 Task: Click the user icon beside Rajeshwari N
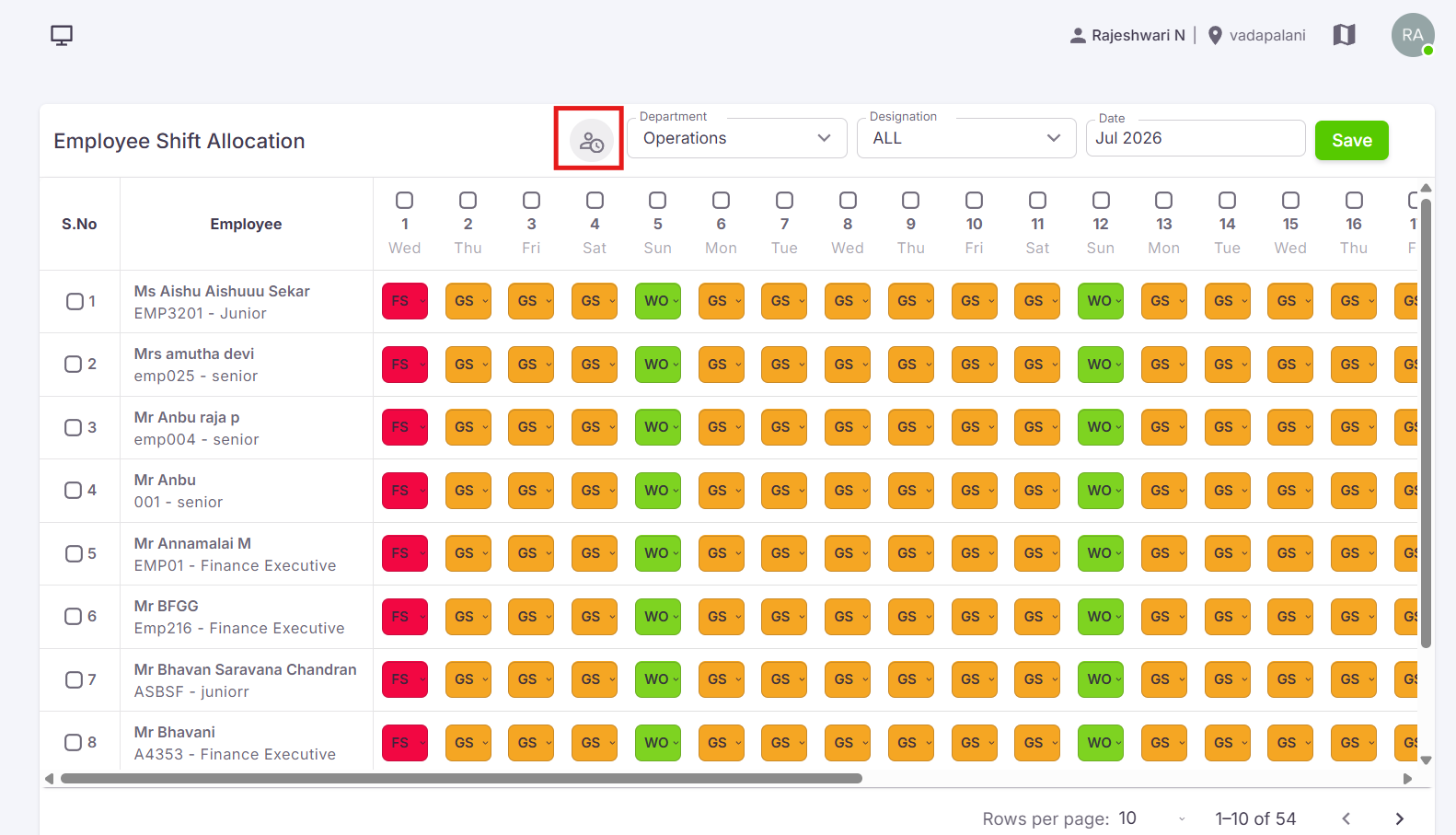(1078, 35)
